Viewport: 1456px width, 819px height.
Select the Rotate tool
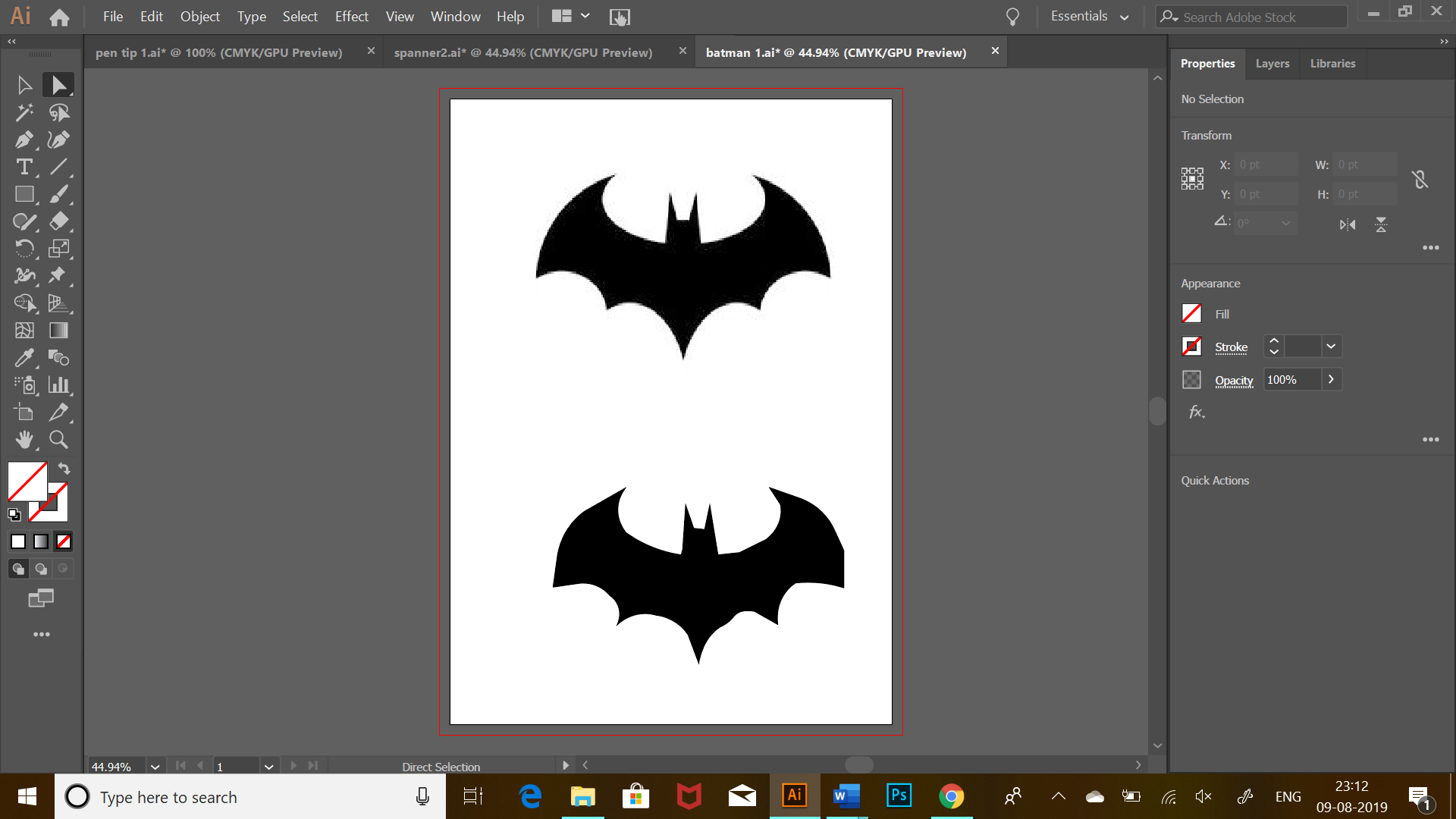pyautogui.click(x=24, y=249)
